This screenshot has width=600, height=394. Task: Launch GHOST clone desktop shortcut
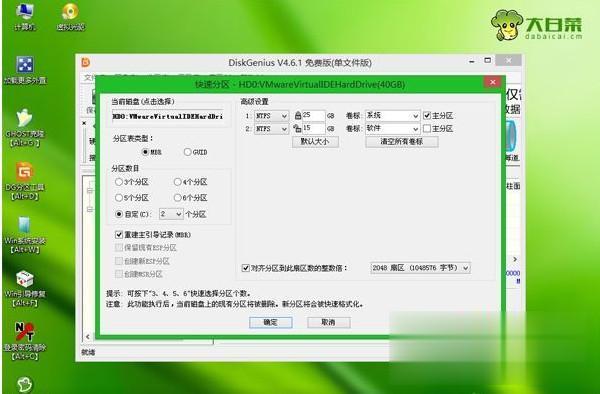25,127
